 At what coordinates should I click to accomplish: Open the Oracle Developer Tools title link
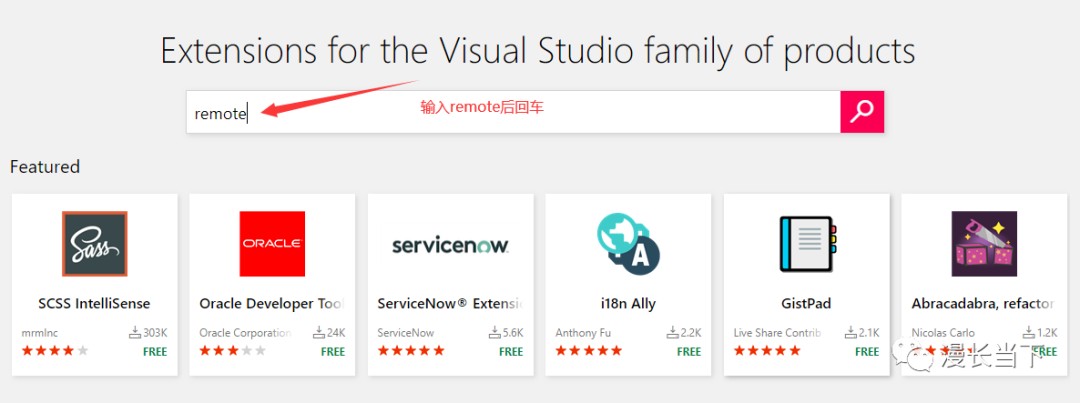tap(272, 303)
